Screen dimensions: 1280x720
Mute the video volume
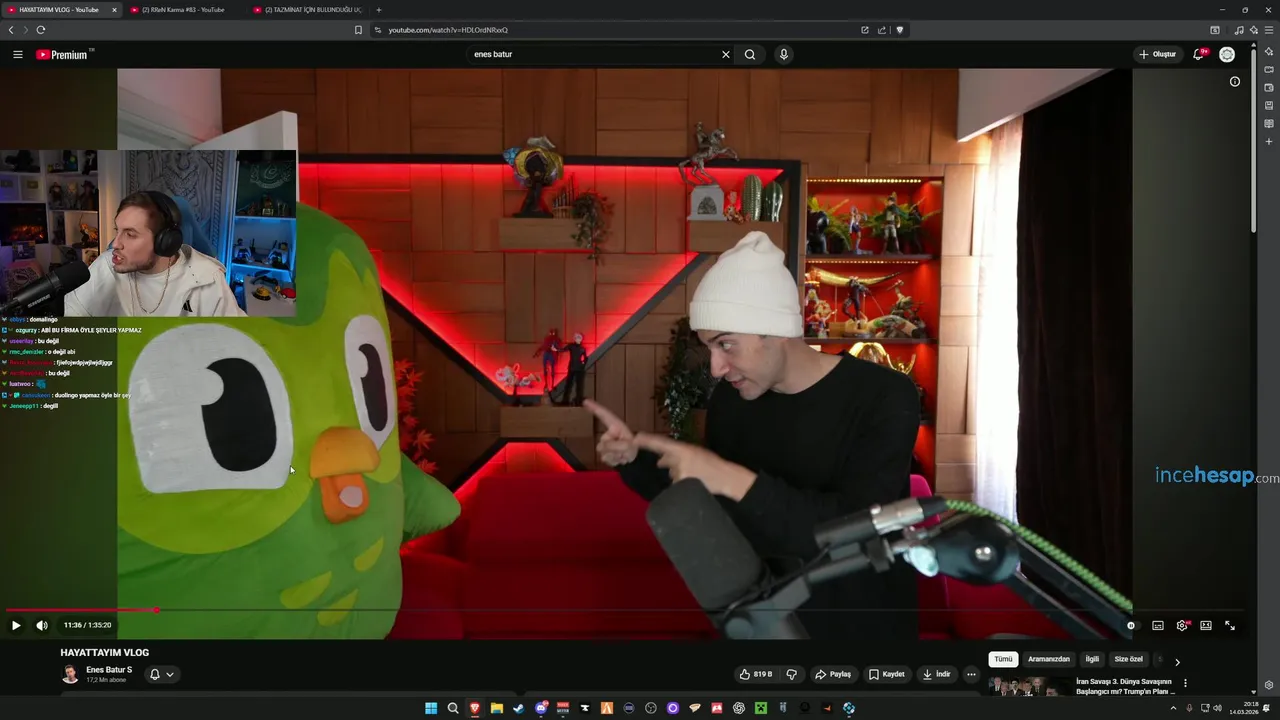42,625
